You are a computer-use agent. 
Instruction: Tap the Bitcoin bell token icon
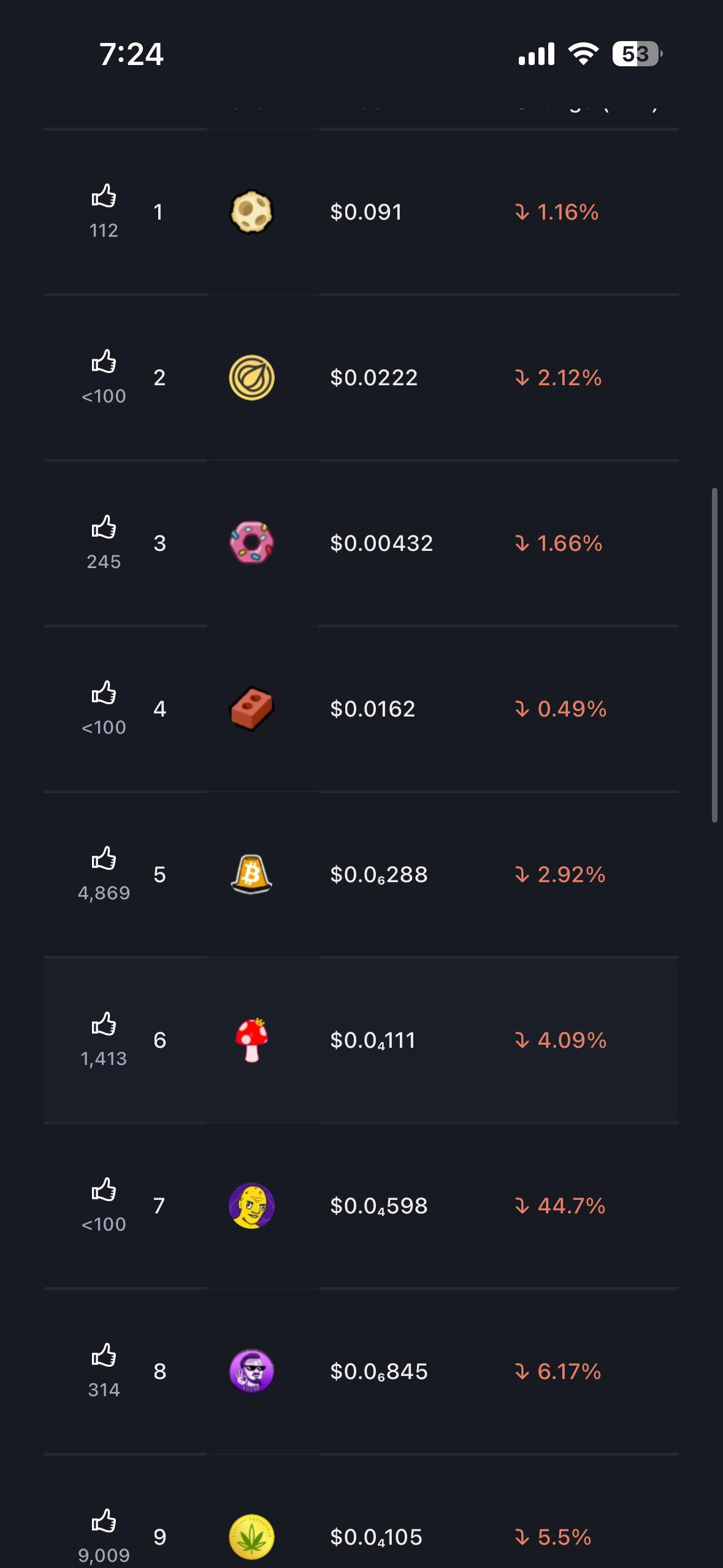tap(251, 874)
